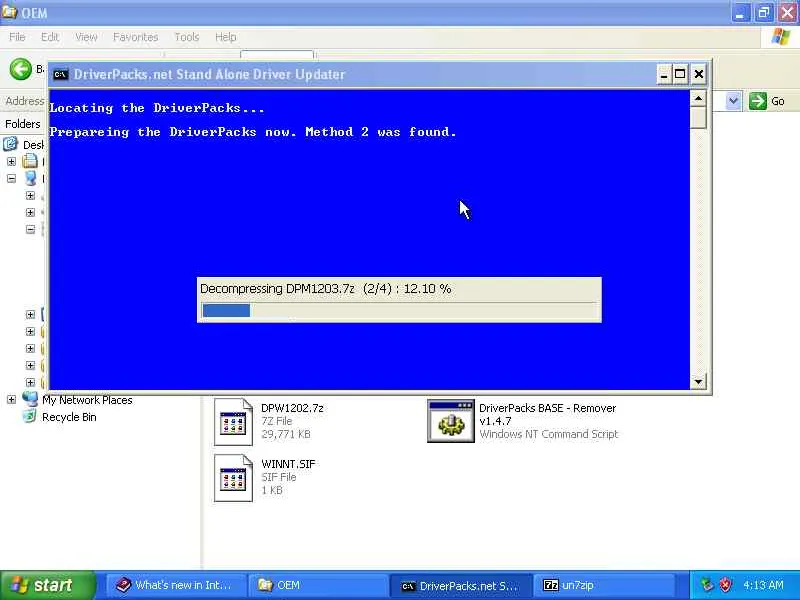Open the Help menu
This screenshot has width=800, height=600.
[x=225, y=37]
